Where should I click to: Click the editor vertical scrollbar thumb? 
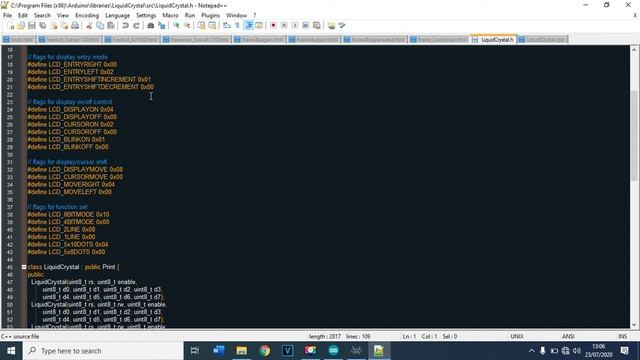634,135
